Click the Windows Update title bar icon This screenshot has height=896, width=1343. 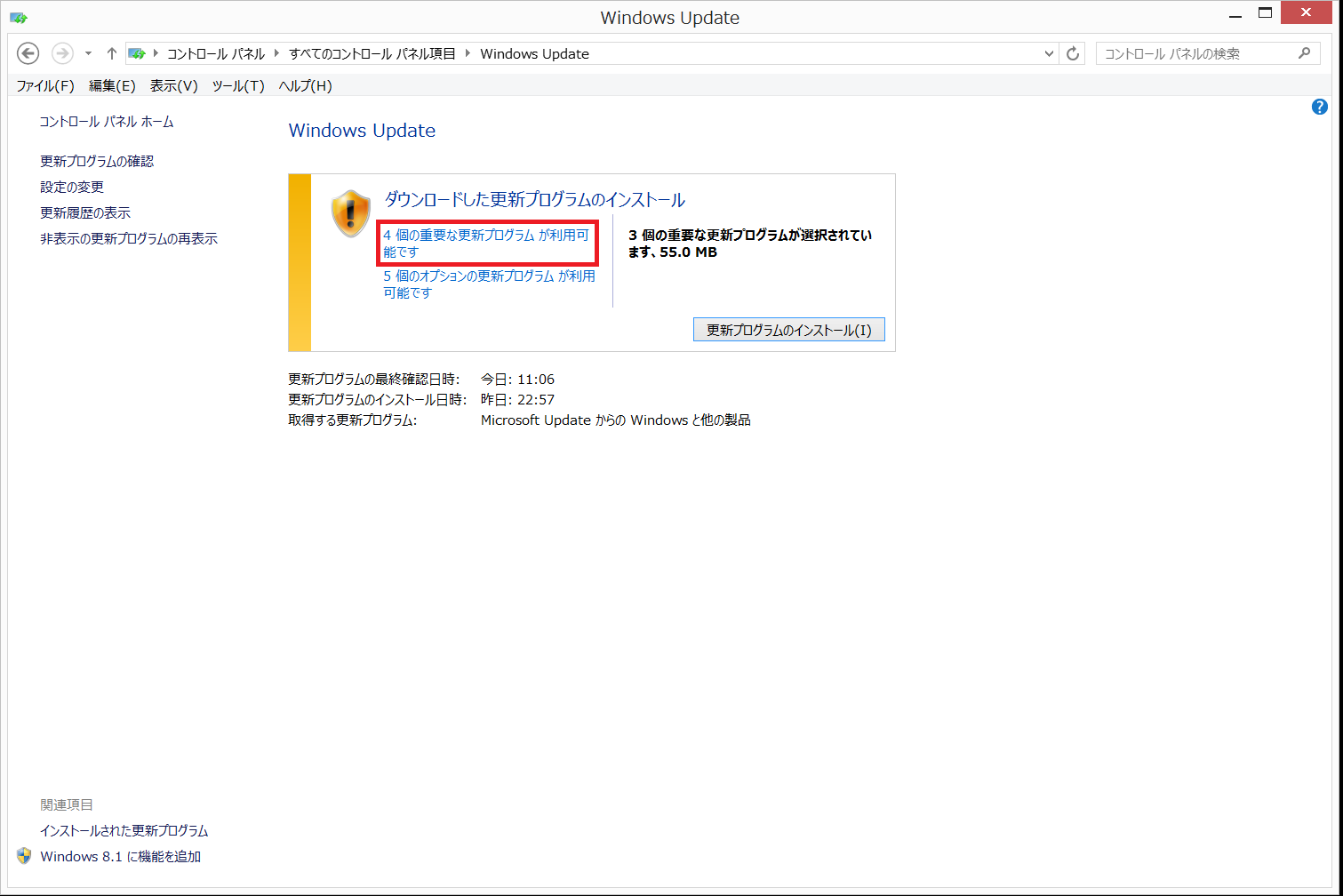19,17
